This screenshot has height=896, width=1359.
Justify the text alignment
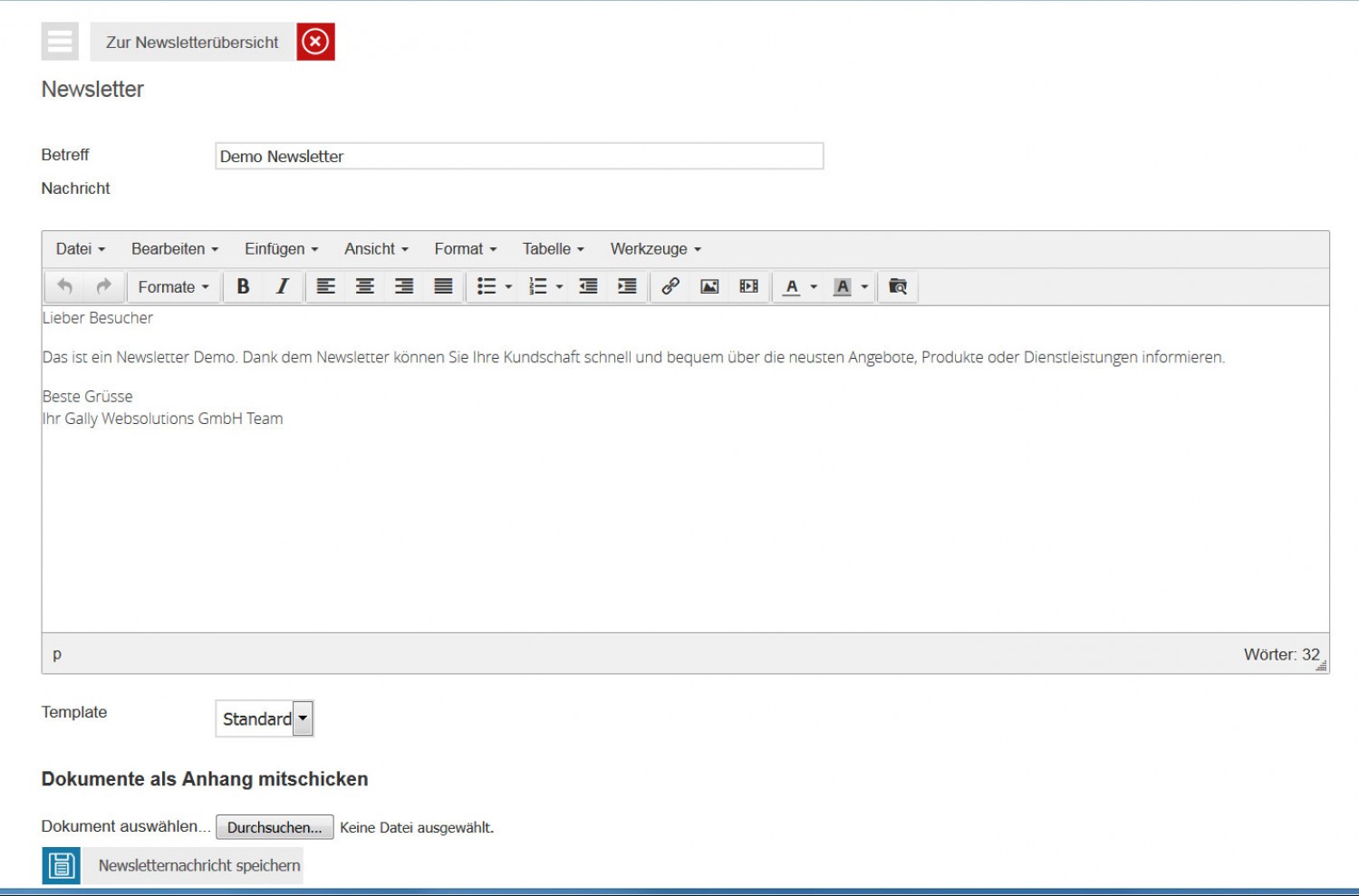point(443,287)
